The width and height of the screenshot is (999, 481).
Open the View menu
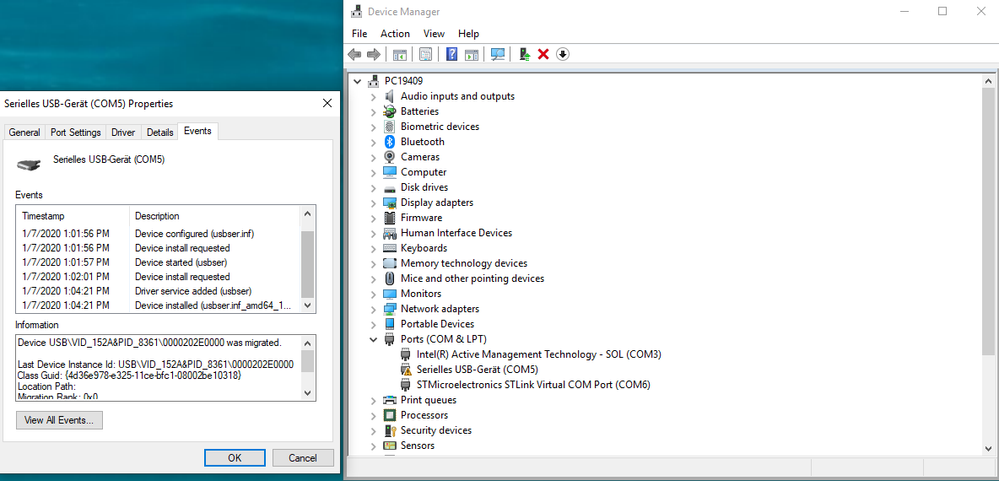434,34
